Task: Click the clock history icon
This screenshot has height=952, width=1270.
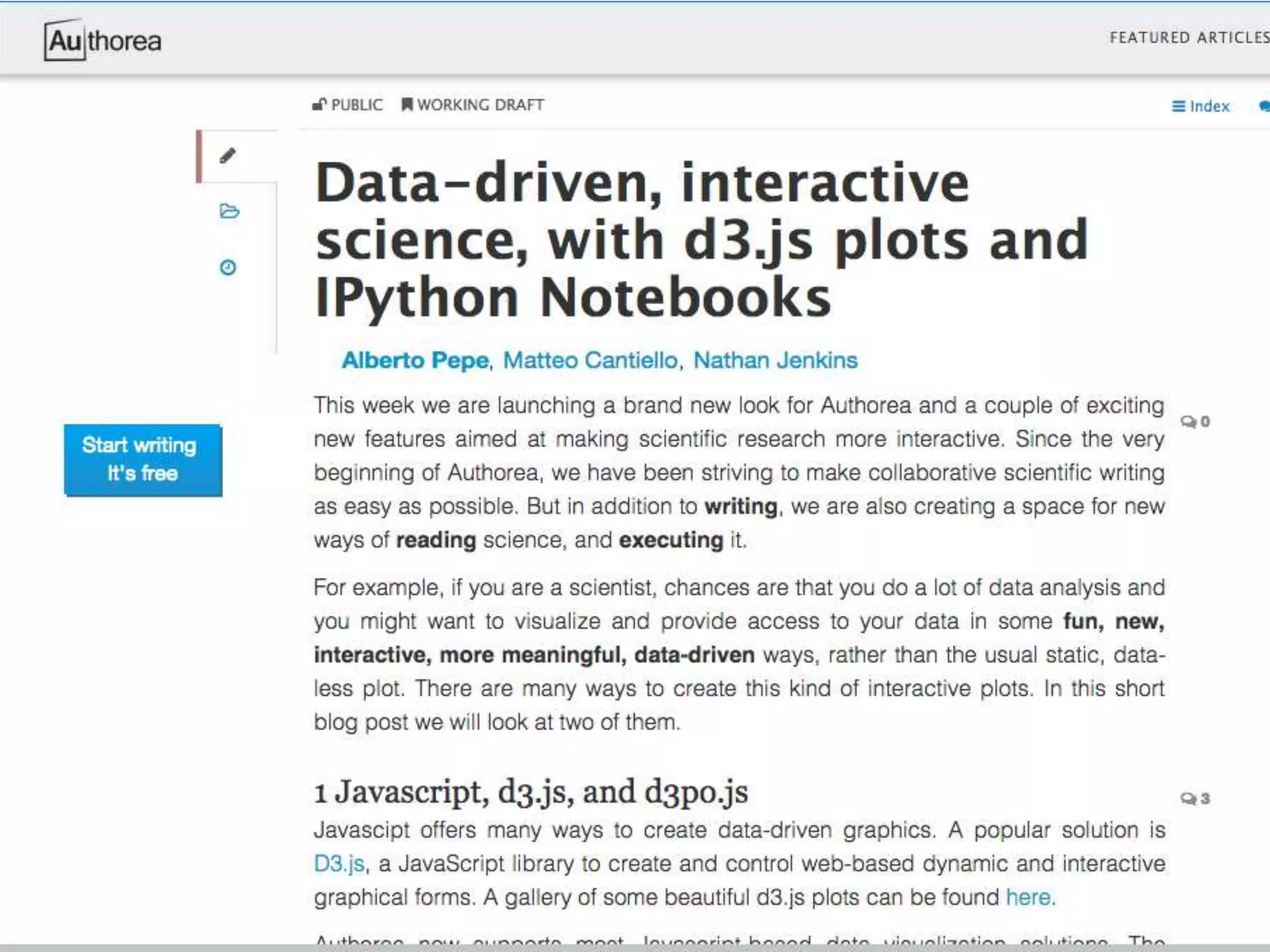Action: [228, 267]
